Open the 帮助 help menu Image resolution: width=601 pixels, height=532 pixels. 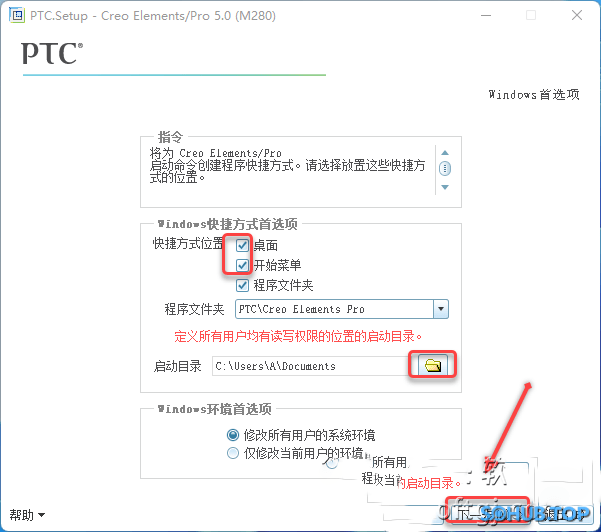click(x=27, y=515)
